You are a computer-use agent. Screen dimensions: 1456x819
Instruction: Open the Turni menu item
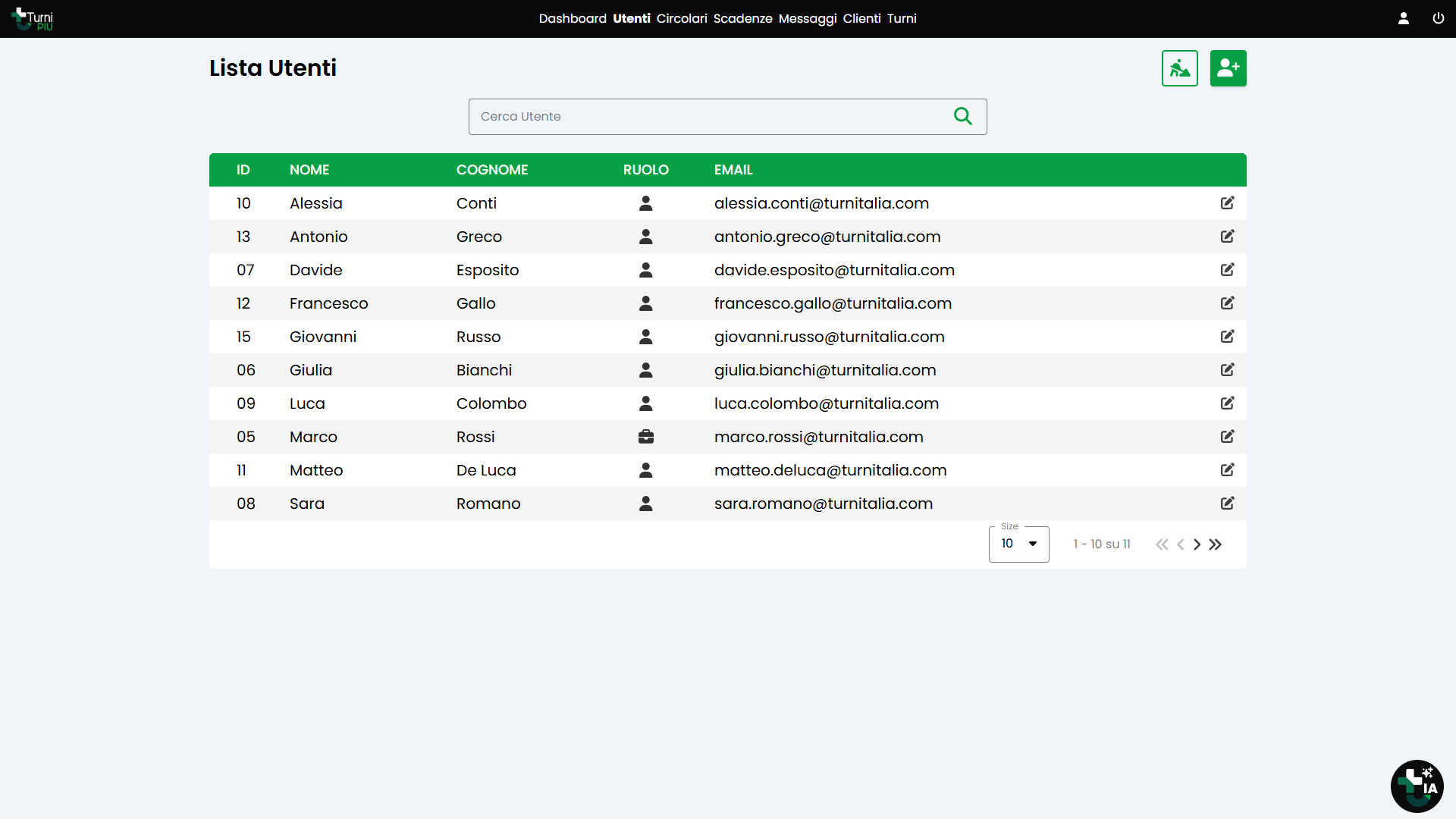point(902,18)
